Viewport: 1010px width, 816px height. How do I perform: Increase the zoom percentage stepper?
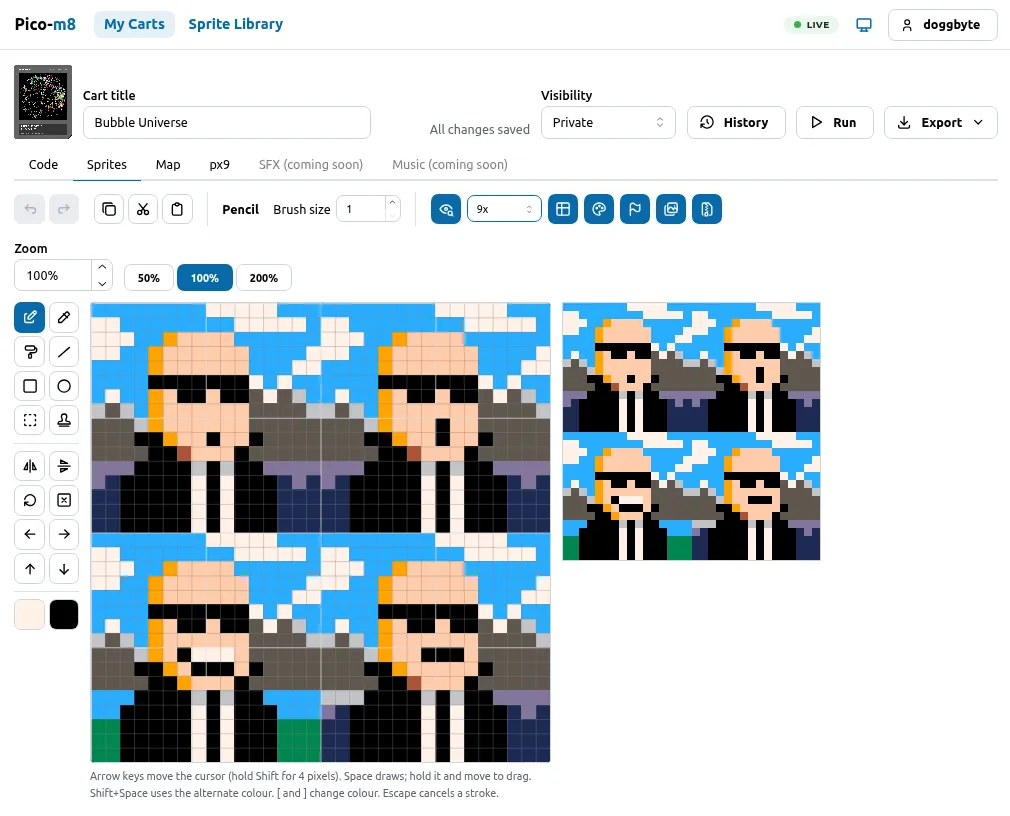coord(102,267)
